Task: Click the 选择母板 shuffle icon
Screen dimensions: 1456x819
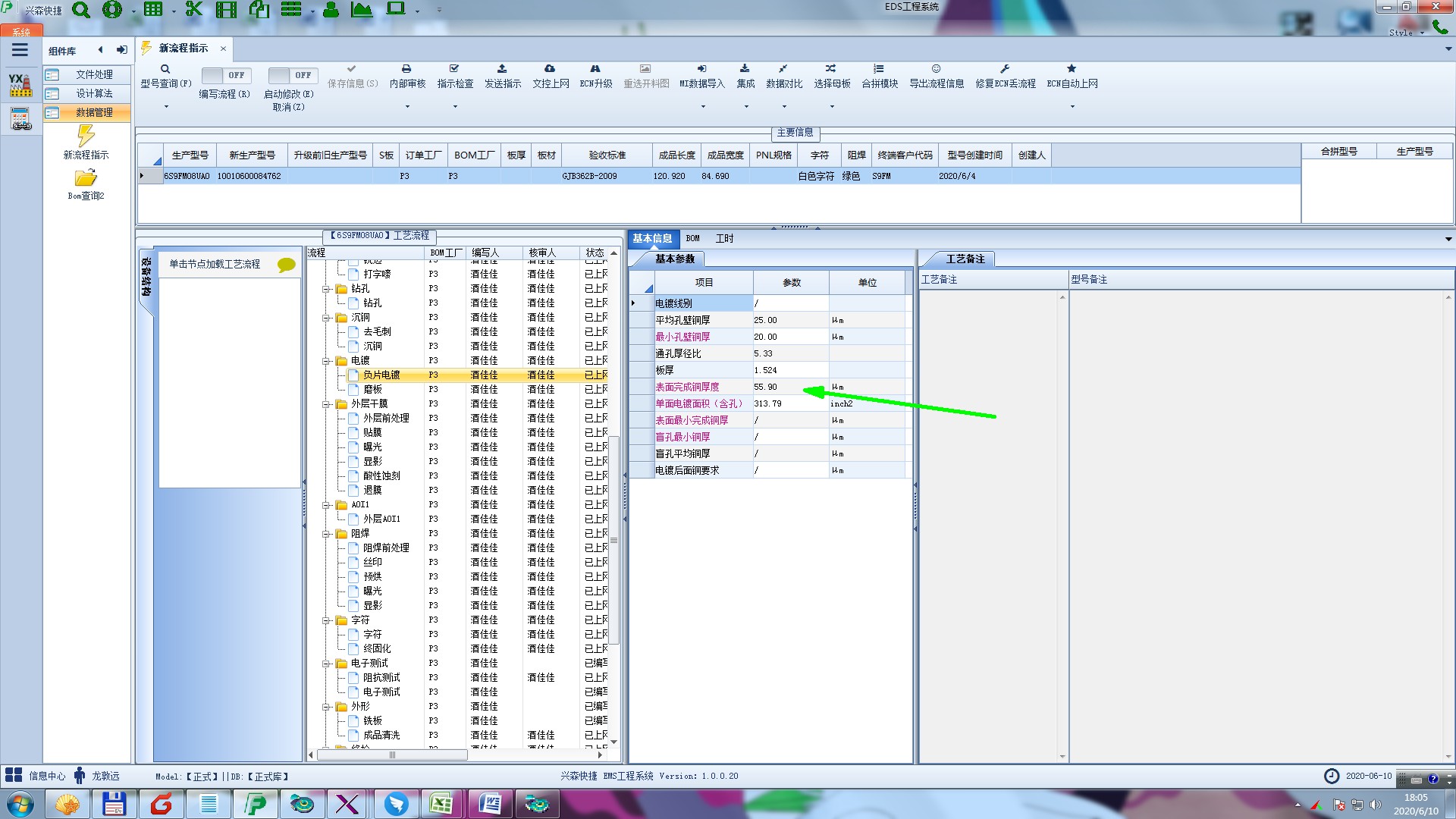Action: [831, 69]
